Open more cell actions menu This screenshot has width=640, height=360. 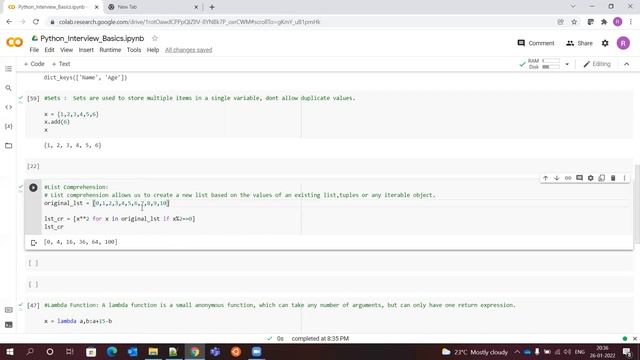[x=624, y=178]
